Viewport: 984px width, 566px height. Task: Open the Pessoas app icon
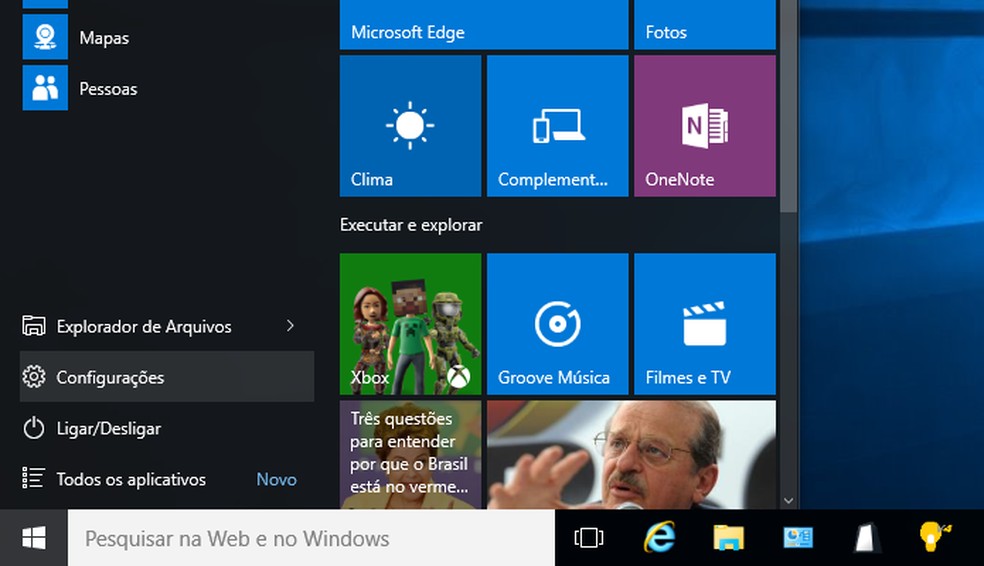click(x=45, y=88)
